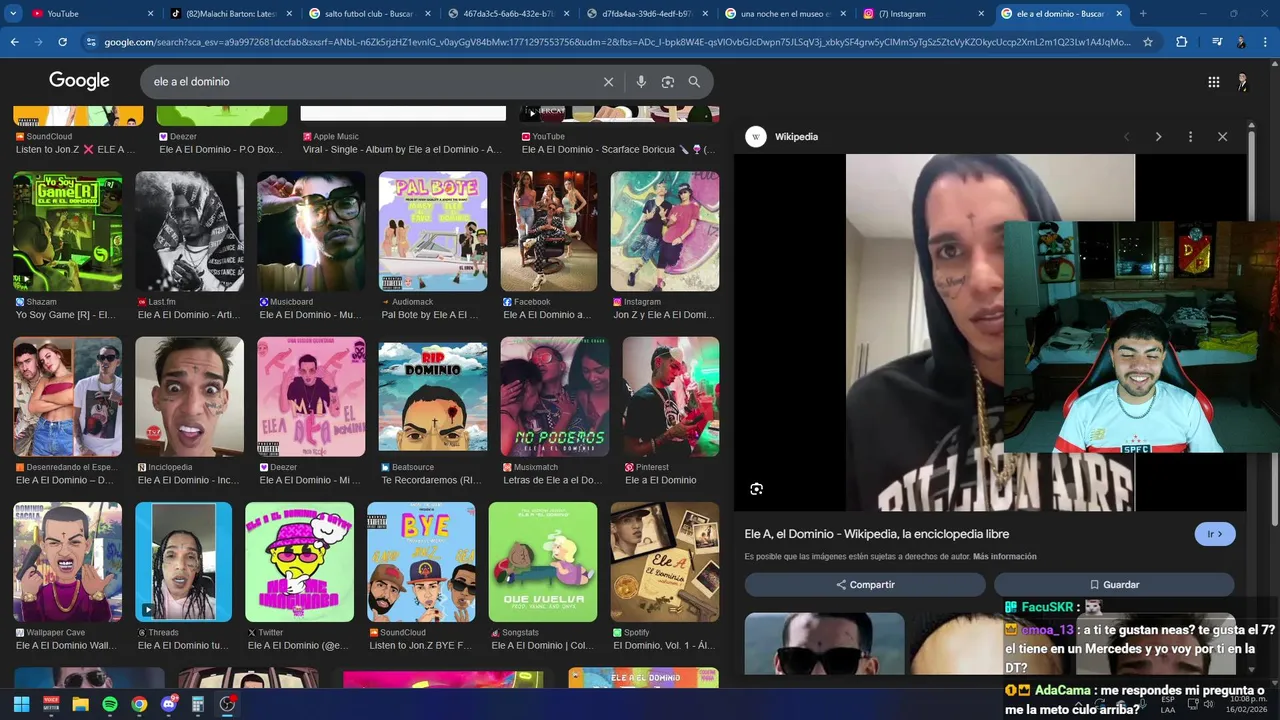Open the Google account avatar menu

point(1243,82)
